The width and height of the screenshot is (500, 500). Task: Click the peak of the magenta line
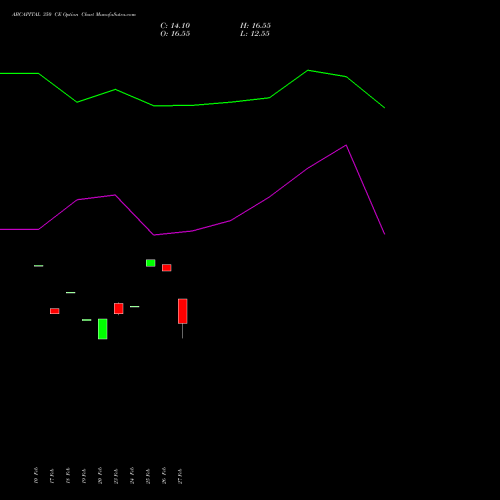(x=346, y=145)
